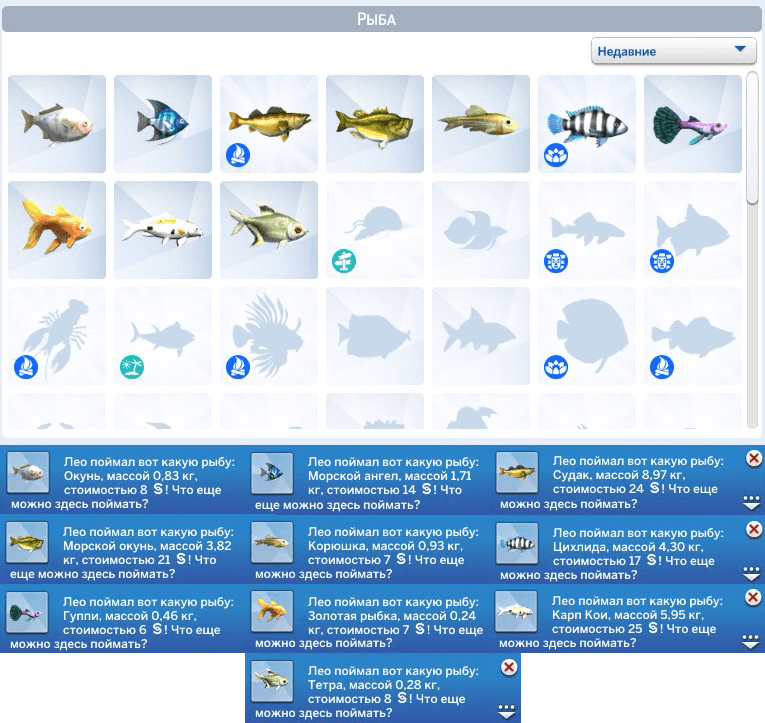The width and height of the screenshot is (765, 723).
Task: Click the 'Окунь, массой 0,83 кг' text
Action: pos(130,476)
